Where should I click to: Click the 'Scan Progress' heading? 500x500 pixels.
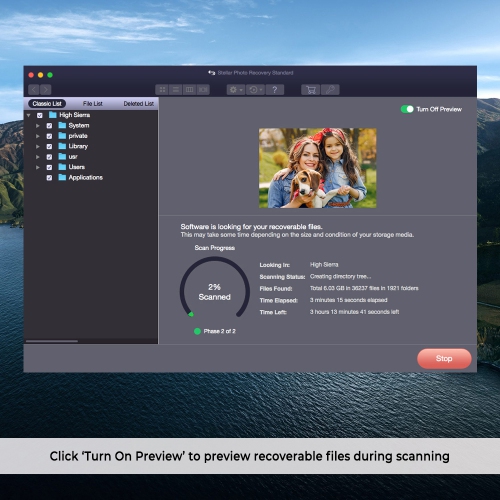click(215, 248)
